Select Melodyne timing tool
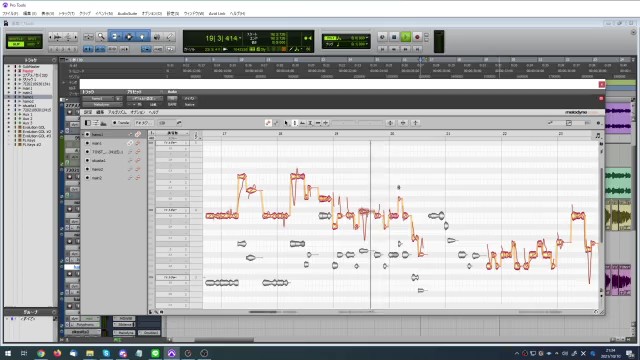This screenshot has width=640, height=360. point(318,123)
